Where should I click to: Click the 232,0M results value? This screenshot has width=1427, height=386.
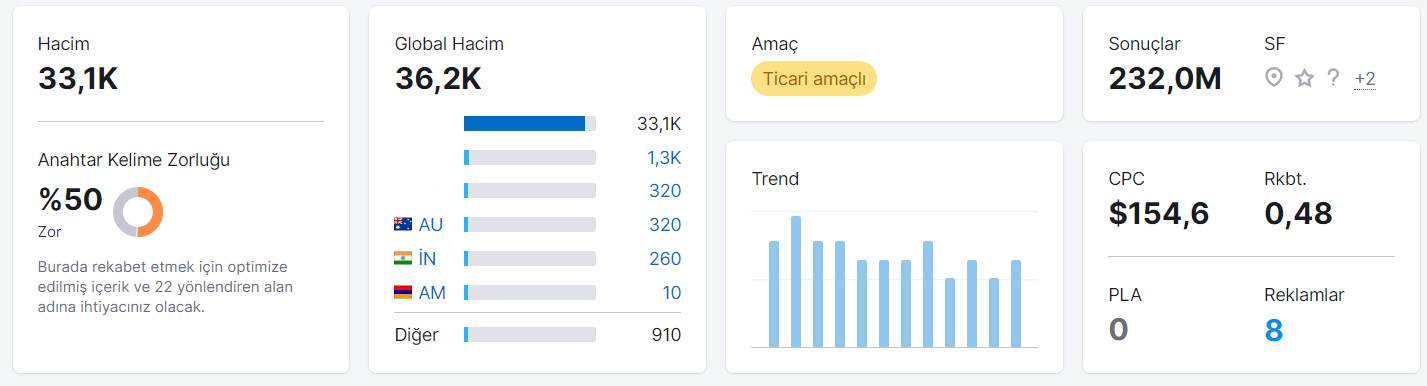tap(1165, 78)
